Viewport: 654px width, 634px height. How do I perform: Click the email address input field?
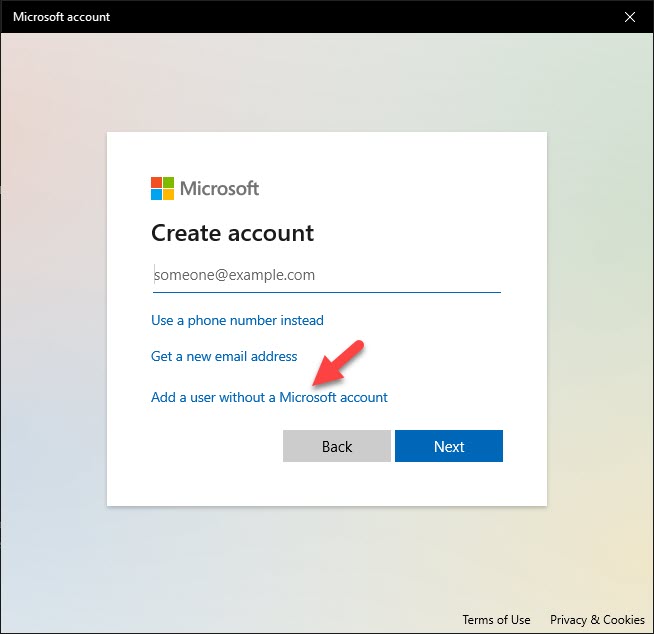[327, 275]
